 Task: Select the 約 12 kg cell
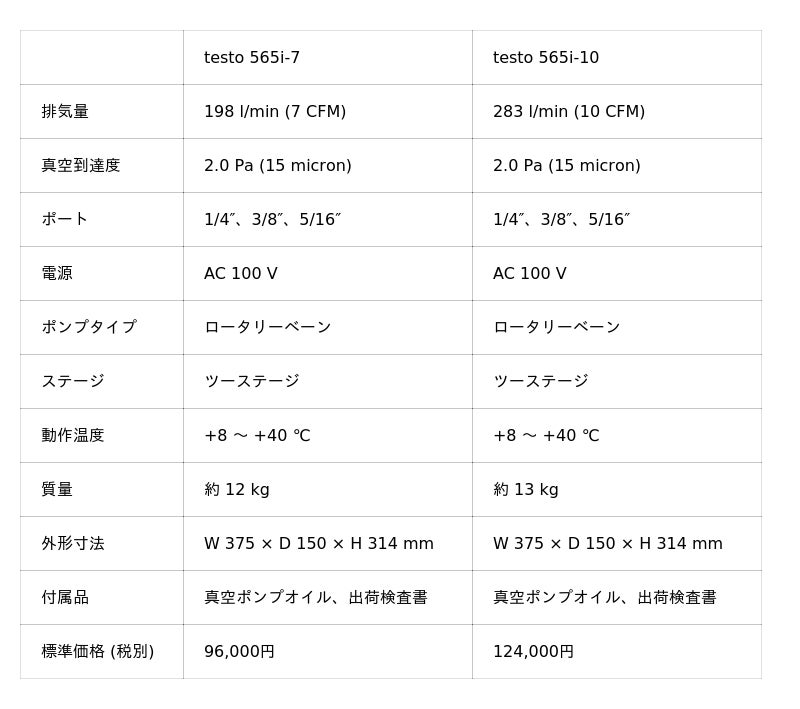click(237, 490)
